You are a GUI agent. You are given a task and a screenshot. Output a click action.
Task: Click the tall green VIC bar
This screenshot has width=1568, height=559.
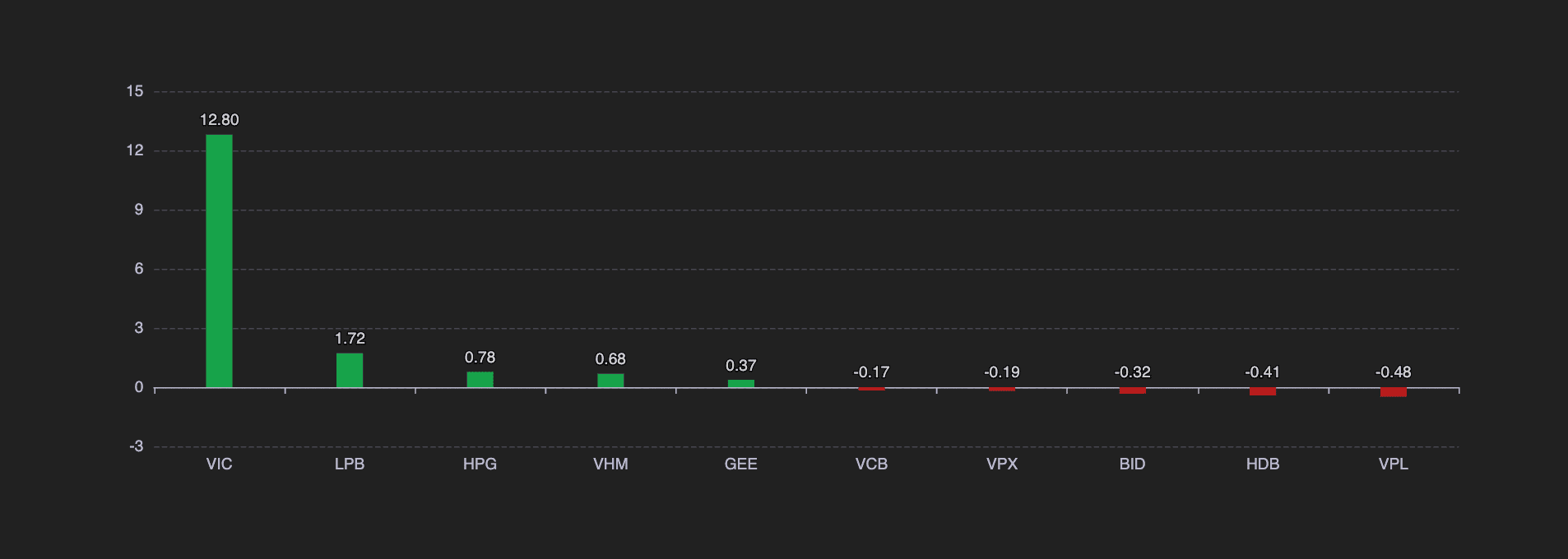pos(219,261)
